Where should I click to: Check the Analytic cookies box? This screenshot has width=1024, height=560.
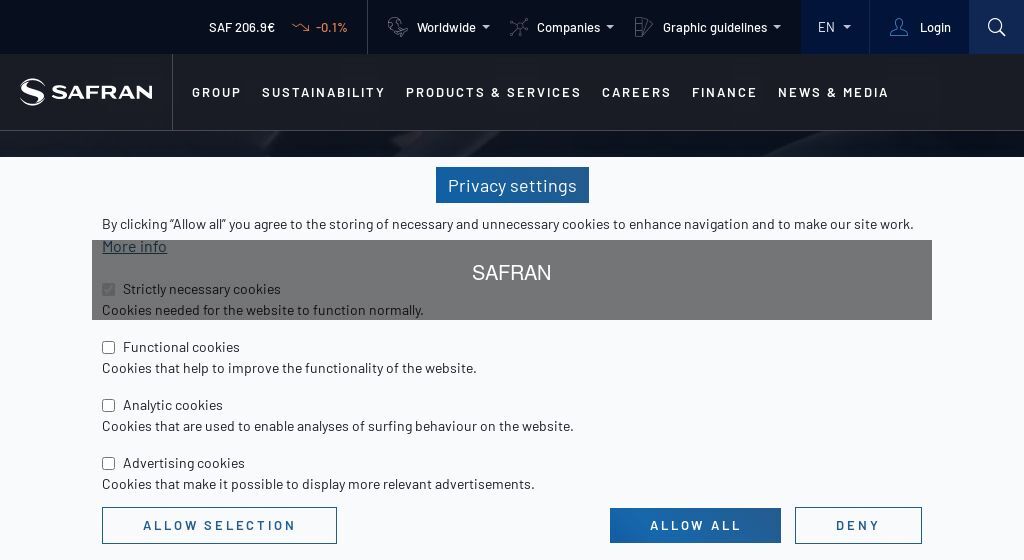(x=109, y=406)
